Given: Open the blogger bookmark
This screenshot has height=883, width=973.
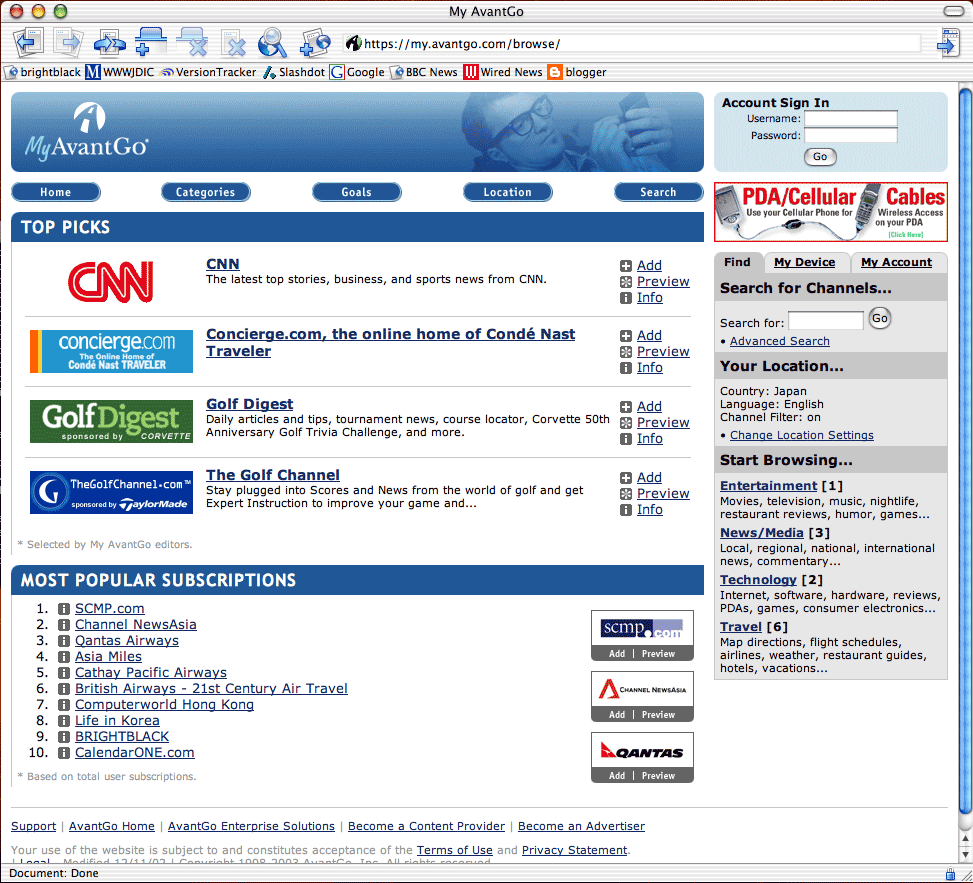Looking at the screenshot, I should [x=577, y=72].
